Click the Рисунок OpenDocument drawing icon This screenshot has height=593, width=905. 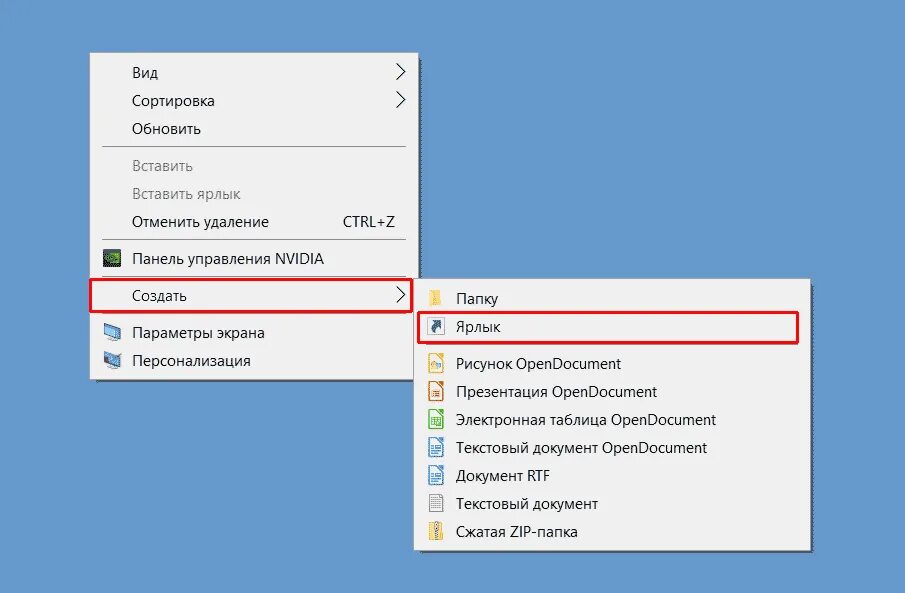click(x=436, y=363)
